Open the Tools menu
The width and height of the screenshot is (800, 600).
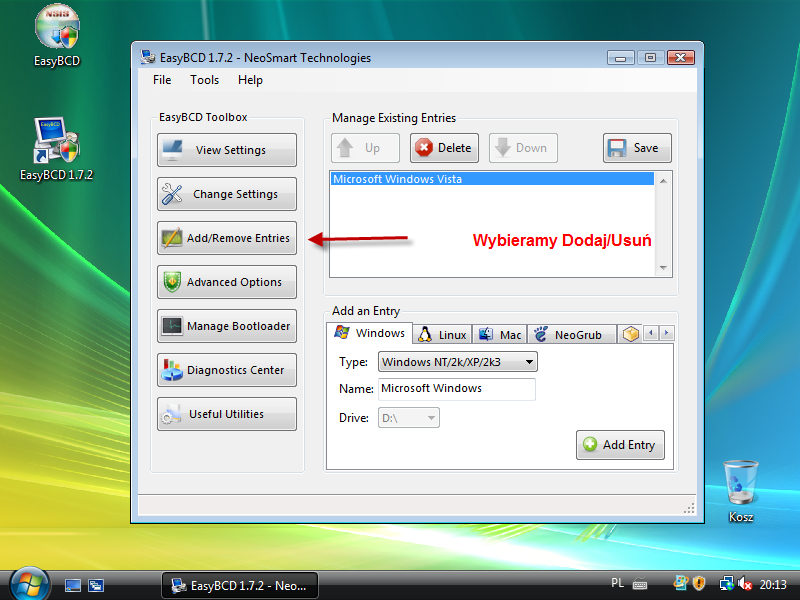205,80
